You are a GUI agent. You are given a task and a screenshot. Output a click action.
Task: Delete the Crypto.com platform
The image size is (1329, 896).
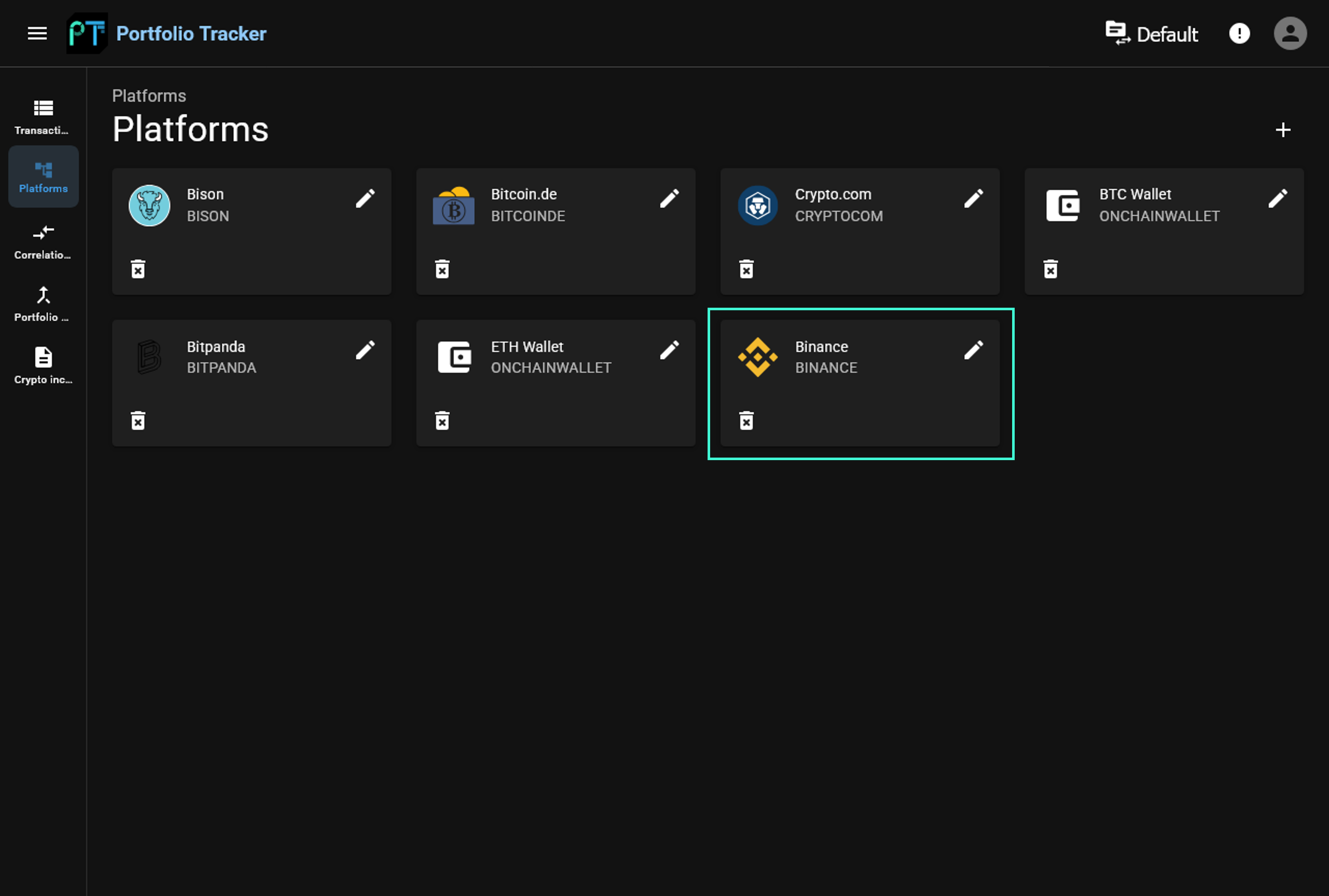point(746,269)
